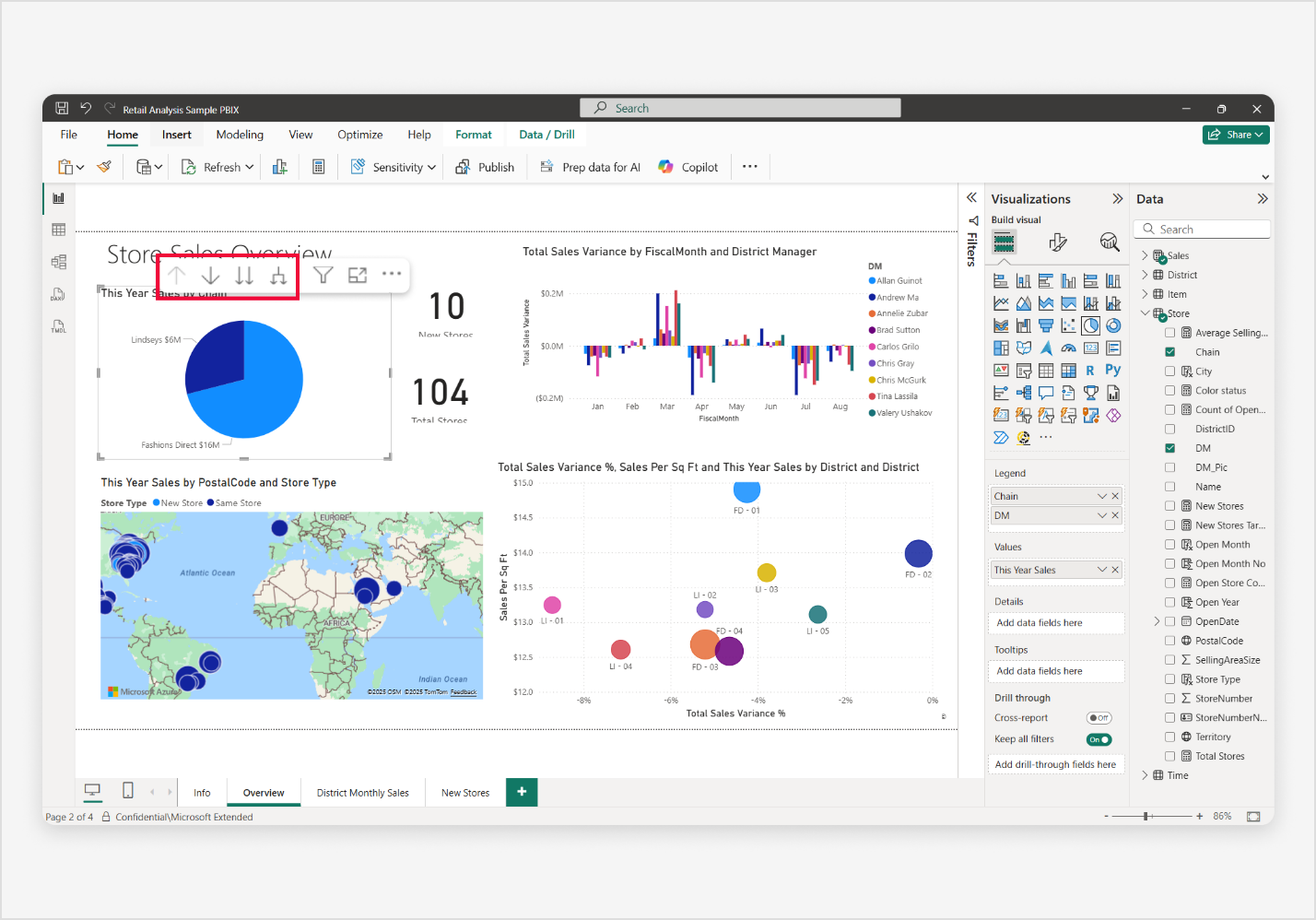
Task: Click the Share button
Action: coord(1236,134)
